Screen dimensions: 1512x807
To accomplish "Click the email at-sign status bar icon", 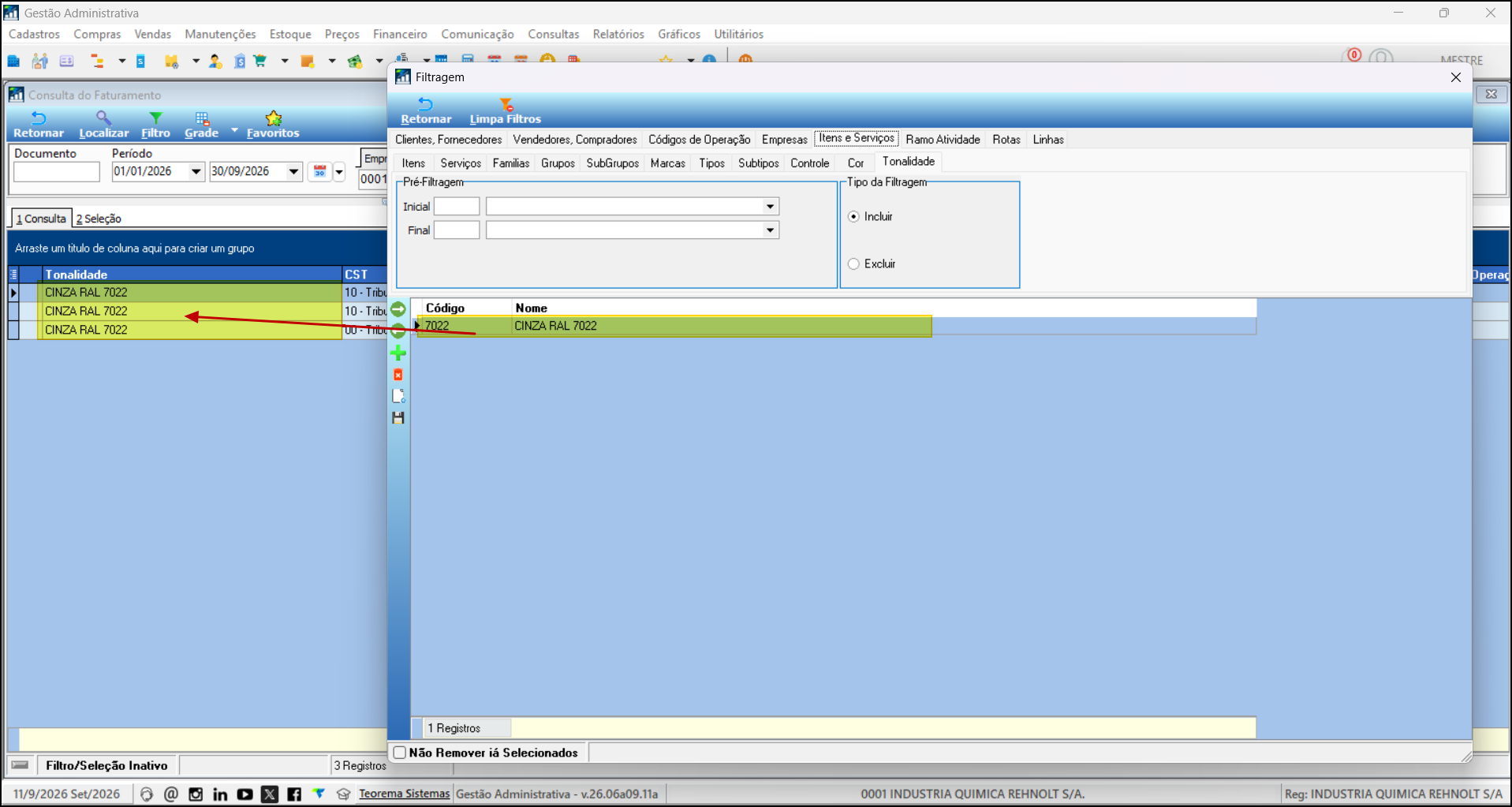I will click(171, 794).
